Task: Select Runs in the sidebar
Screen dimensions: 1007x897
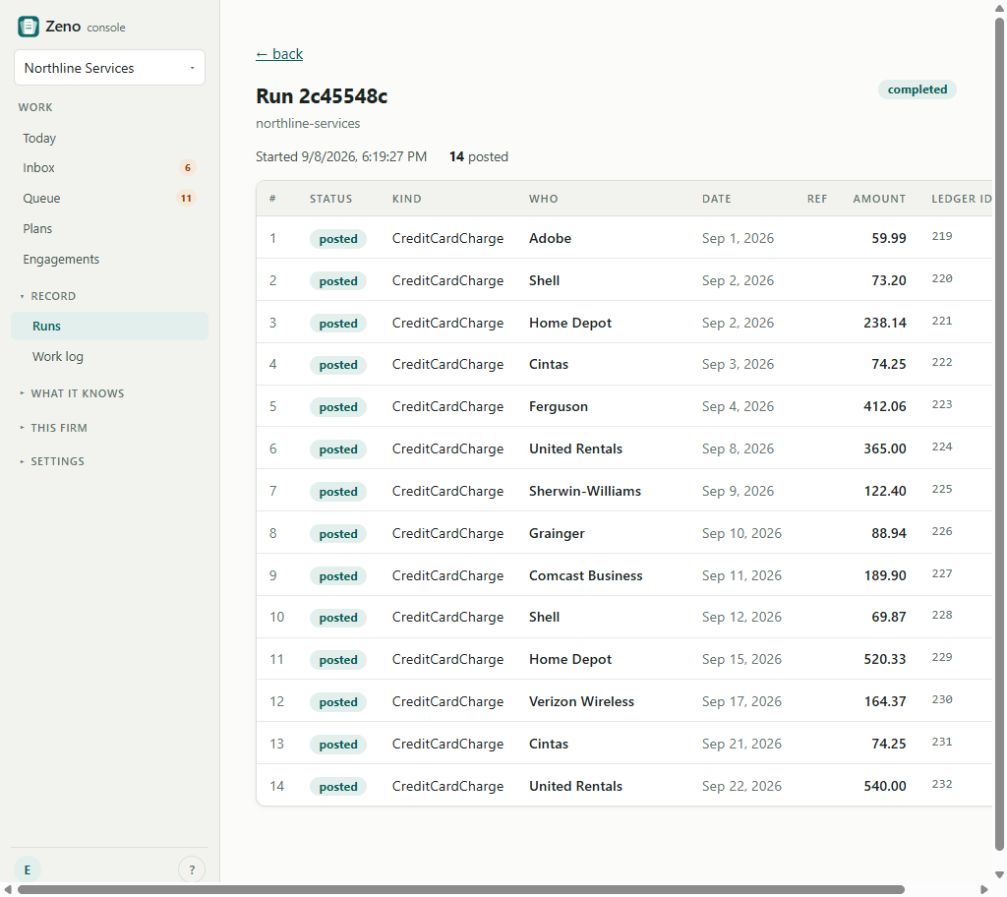Action: [109, 326]
